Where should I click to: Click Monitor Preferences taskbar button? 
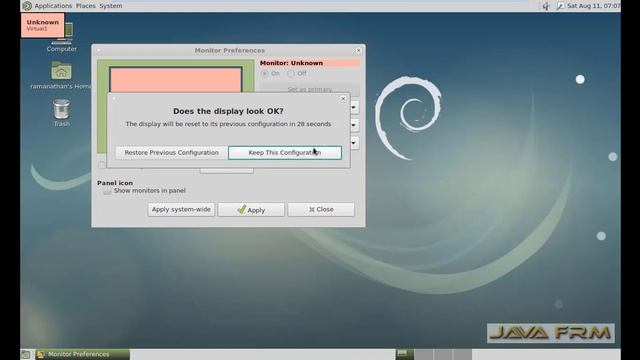pyautogui.click(x=83, y=354)
